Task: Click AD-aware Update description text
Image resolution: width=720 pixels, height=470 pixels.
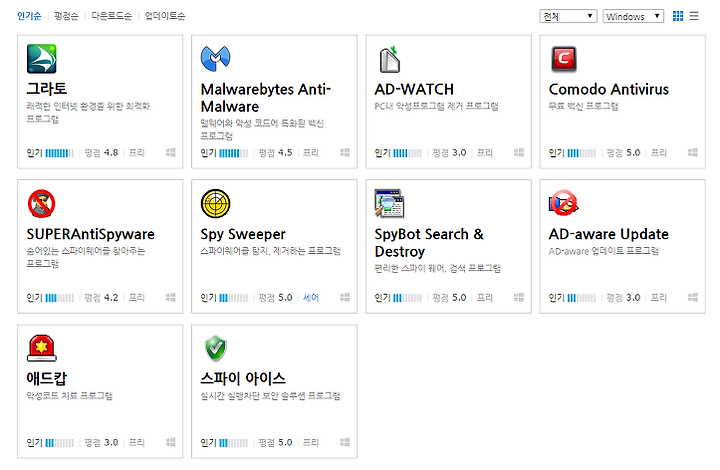Action: tap(603, 251)
